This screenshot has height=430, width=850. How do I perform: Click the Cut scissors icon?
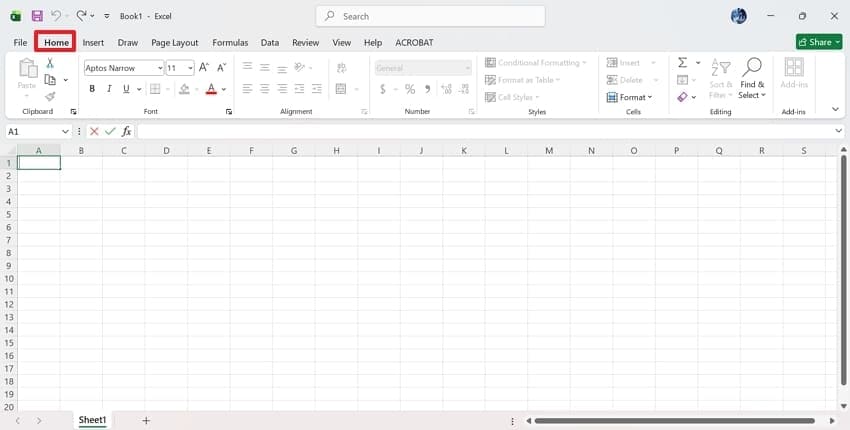[50, 63]
